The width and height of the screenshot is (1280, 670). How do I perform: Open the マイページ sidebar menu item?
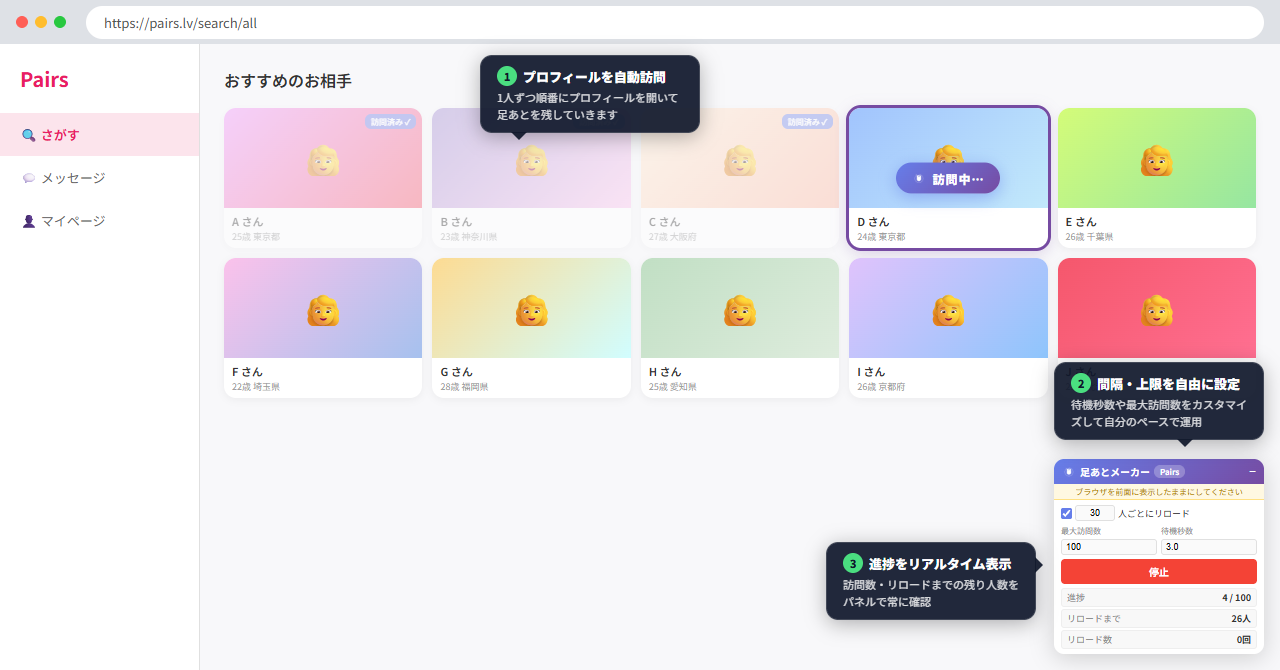pos(72,221)
